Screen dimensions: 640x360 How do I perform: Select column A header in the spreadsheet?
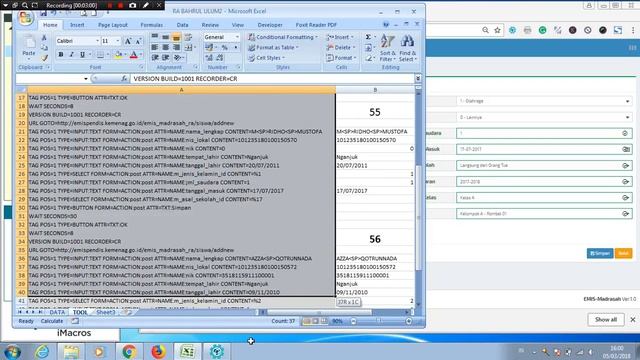pyautogui.click(x=182, y=90)
